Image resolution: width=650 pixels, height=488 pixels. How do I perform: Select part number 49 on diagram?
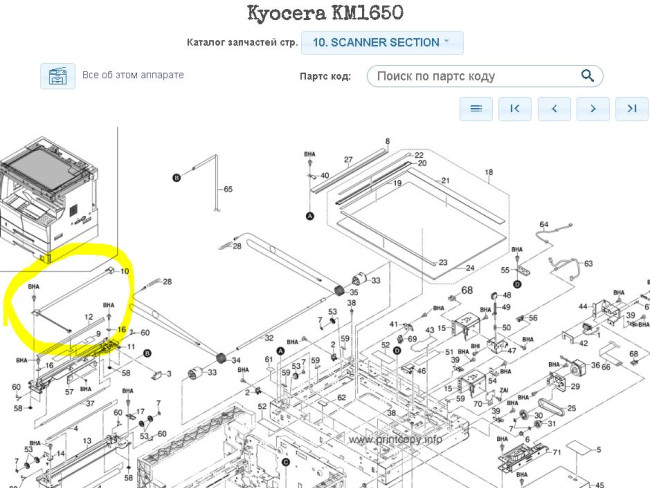506,307
